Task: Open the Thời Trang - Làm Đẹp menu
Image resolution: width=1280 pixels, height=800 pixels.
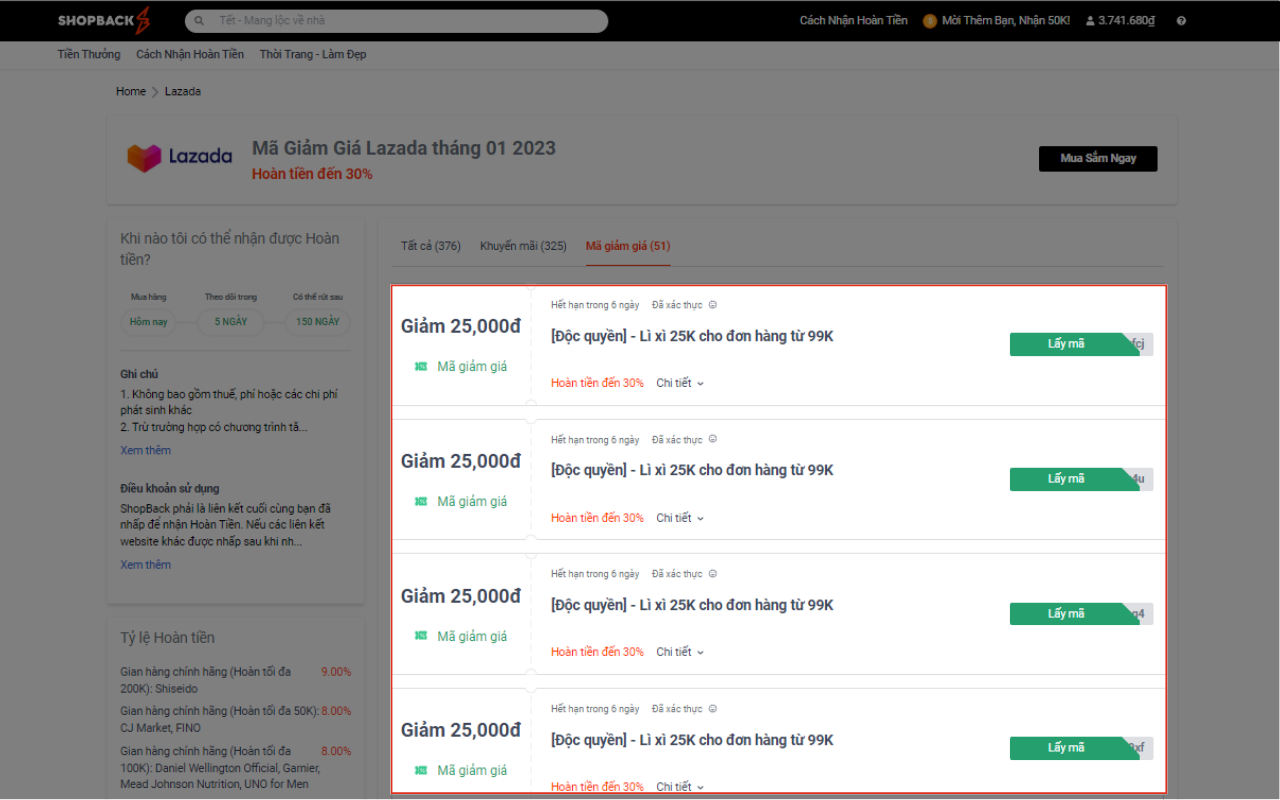Action: (313, 54)
